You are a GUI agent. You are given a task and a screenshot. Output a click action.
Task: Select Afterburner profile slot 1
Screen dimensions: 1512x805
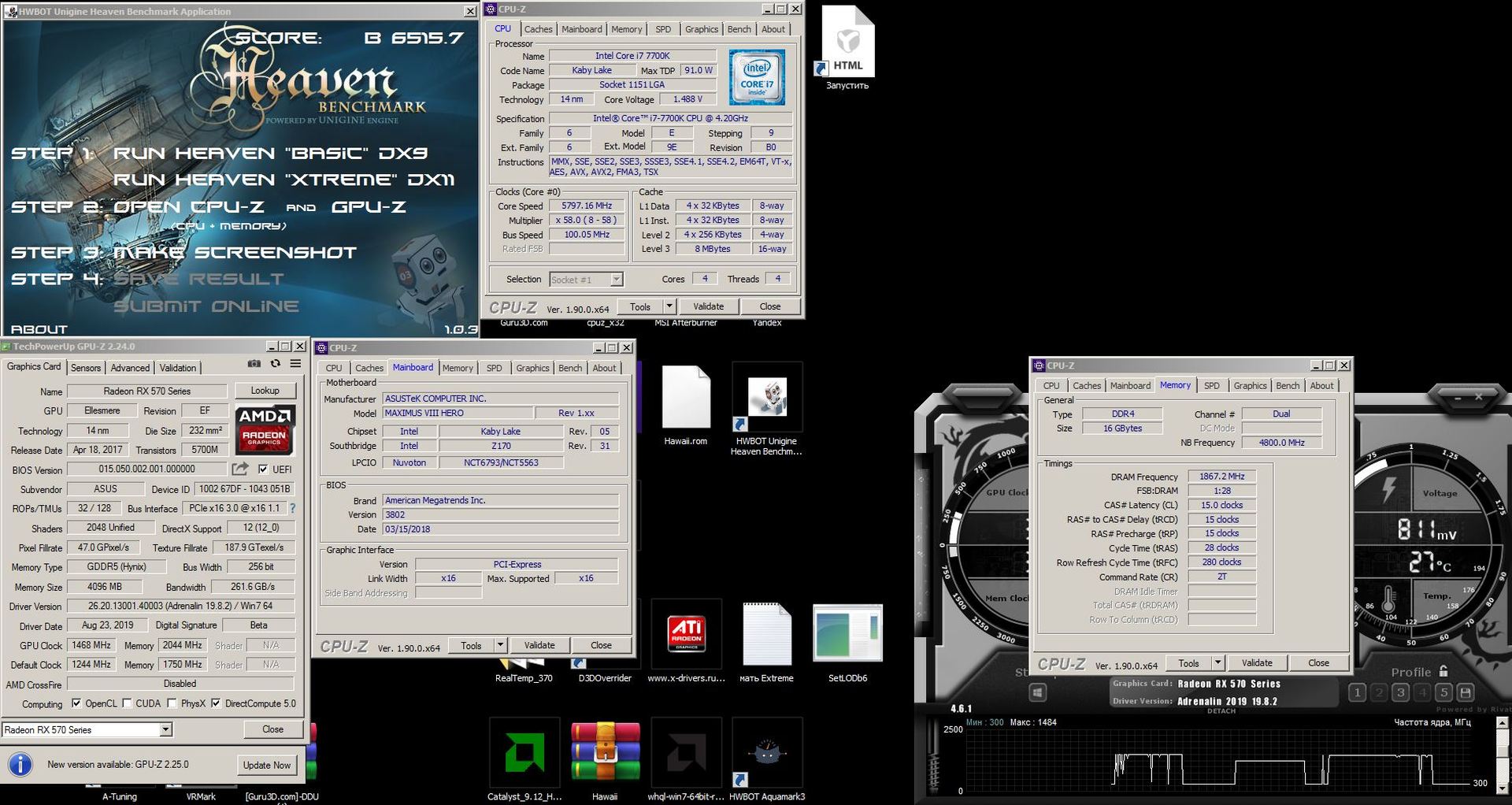click(x=1357, y=692)
